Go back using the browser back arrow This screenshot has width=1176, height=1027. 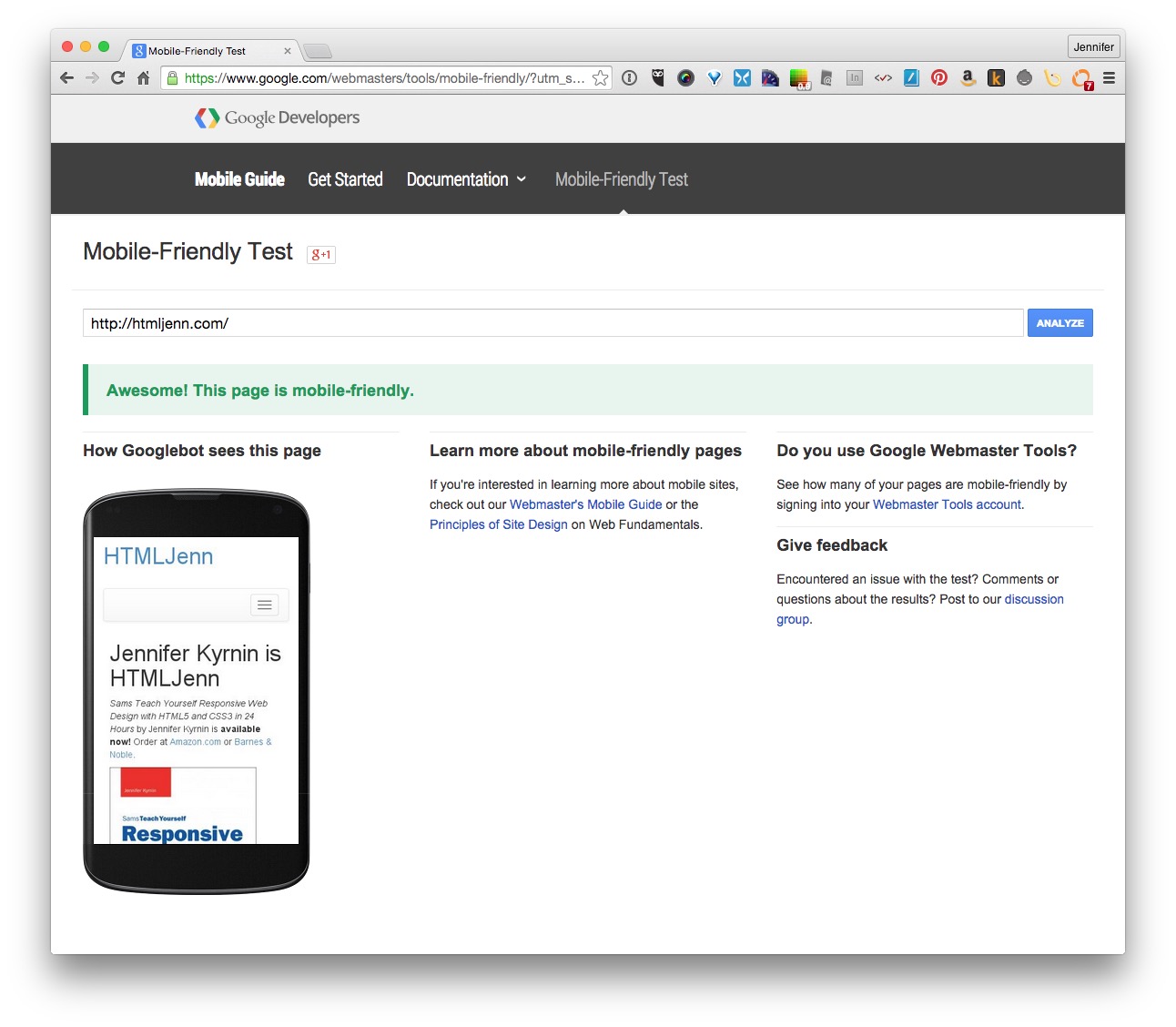(x=66, y=78)
